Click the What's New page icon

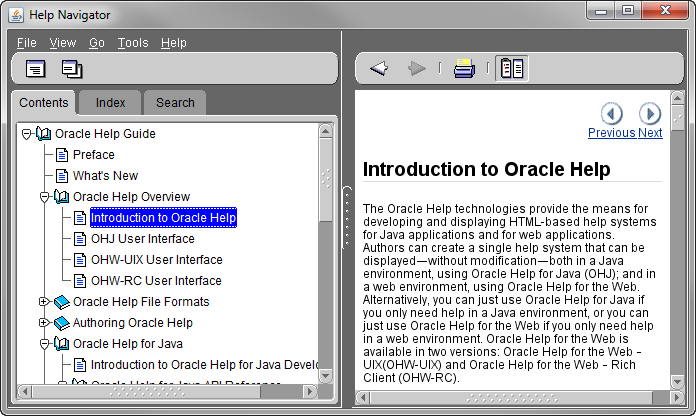pyautogui.click(x=62, y=176)
